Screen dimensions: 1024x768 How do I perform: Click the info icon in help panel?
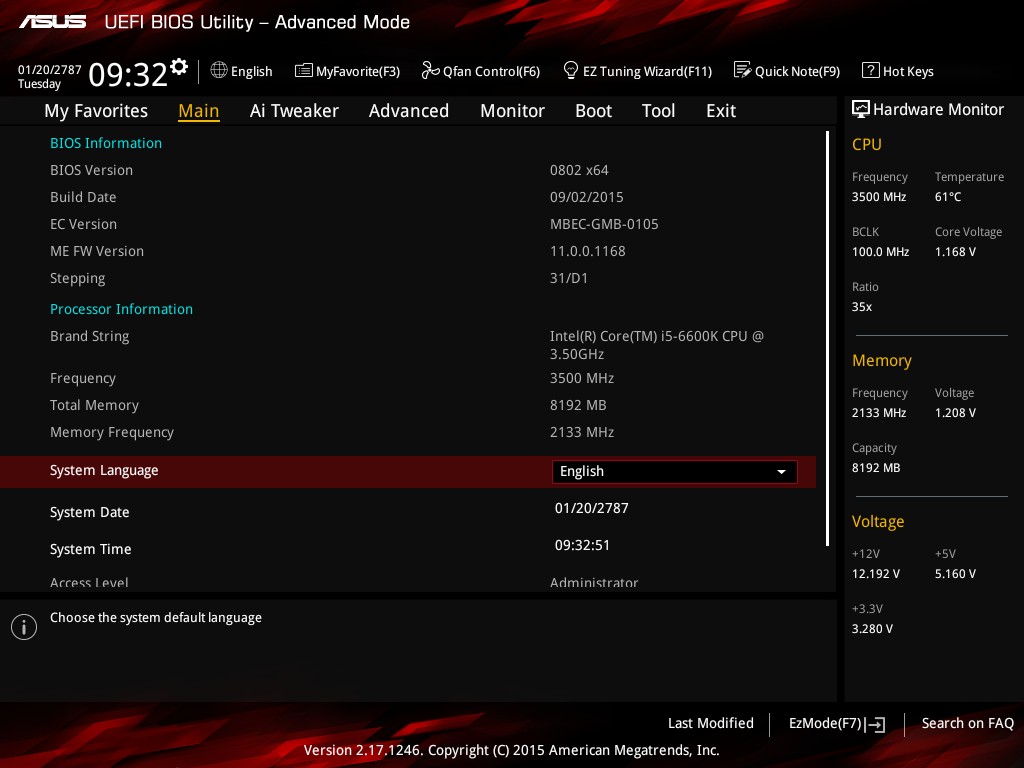(x=24, y=627)
